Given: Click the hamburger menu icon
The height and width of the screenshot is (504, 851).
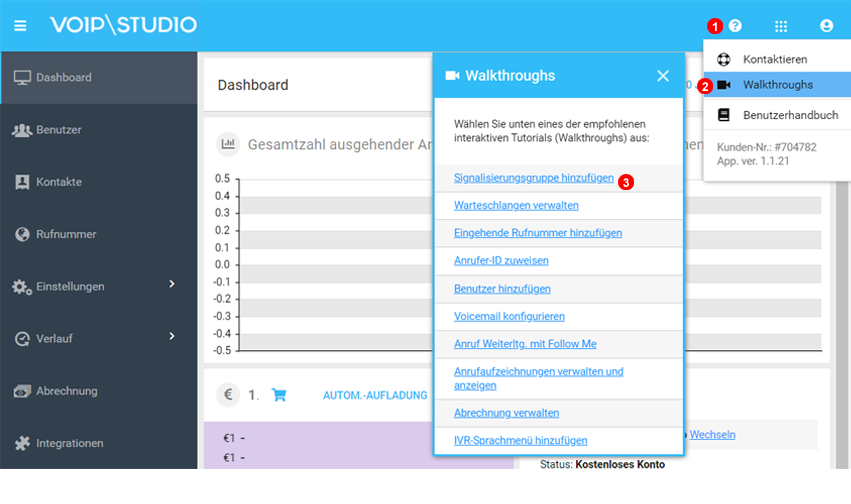Looking at the screenshot, I should click(20, 25).
